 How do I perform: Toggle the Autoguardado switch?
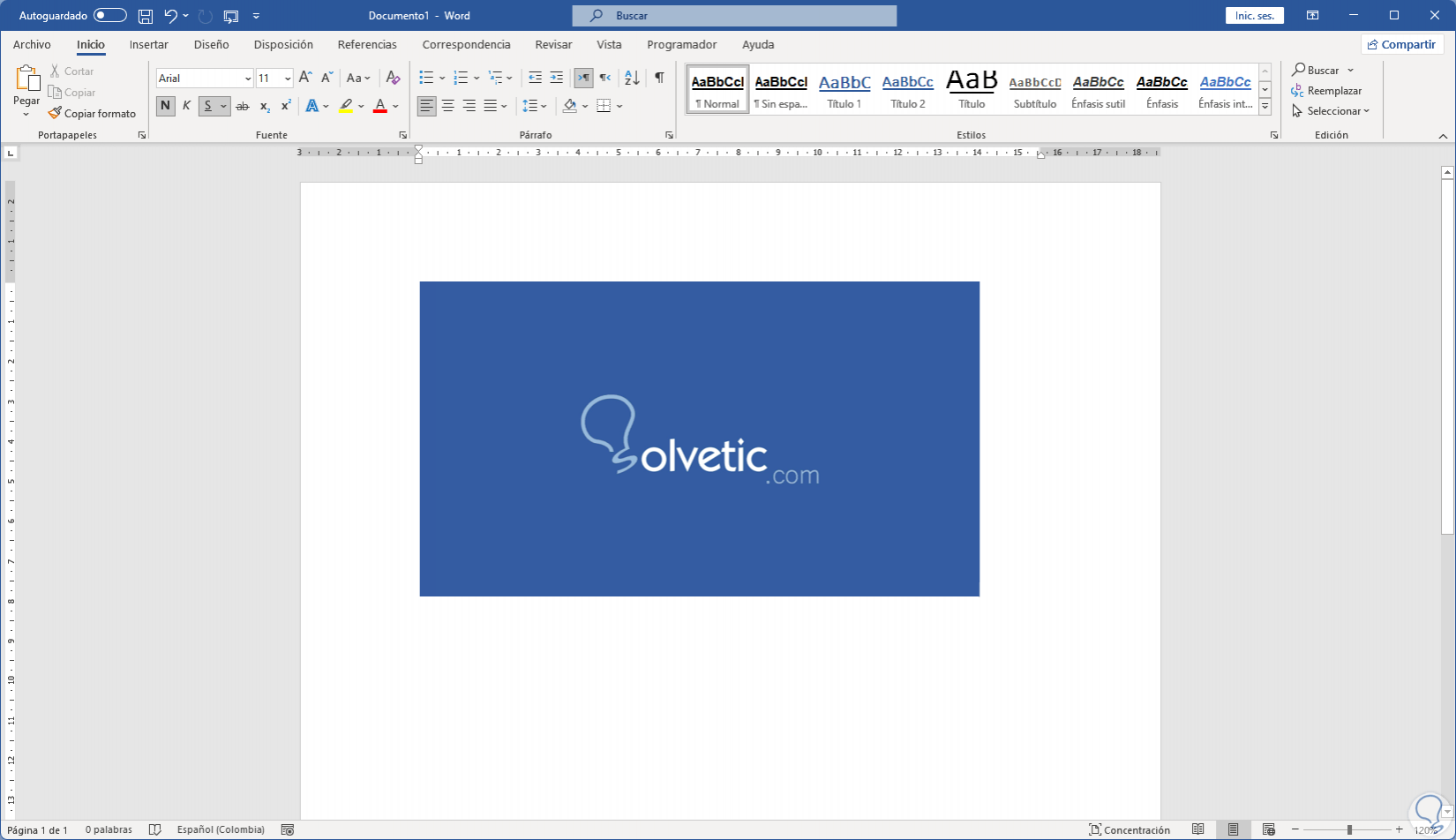tap(109, 16)
